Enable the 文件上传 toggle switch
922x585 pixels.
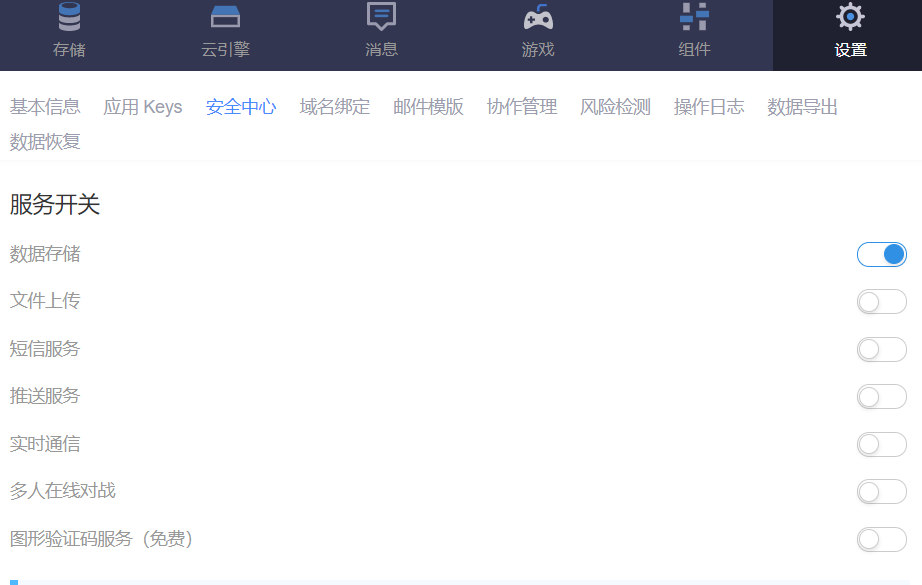click(881, 302)
